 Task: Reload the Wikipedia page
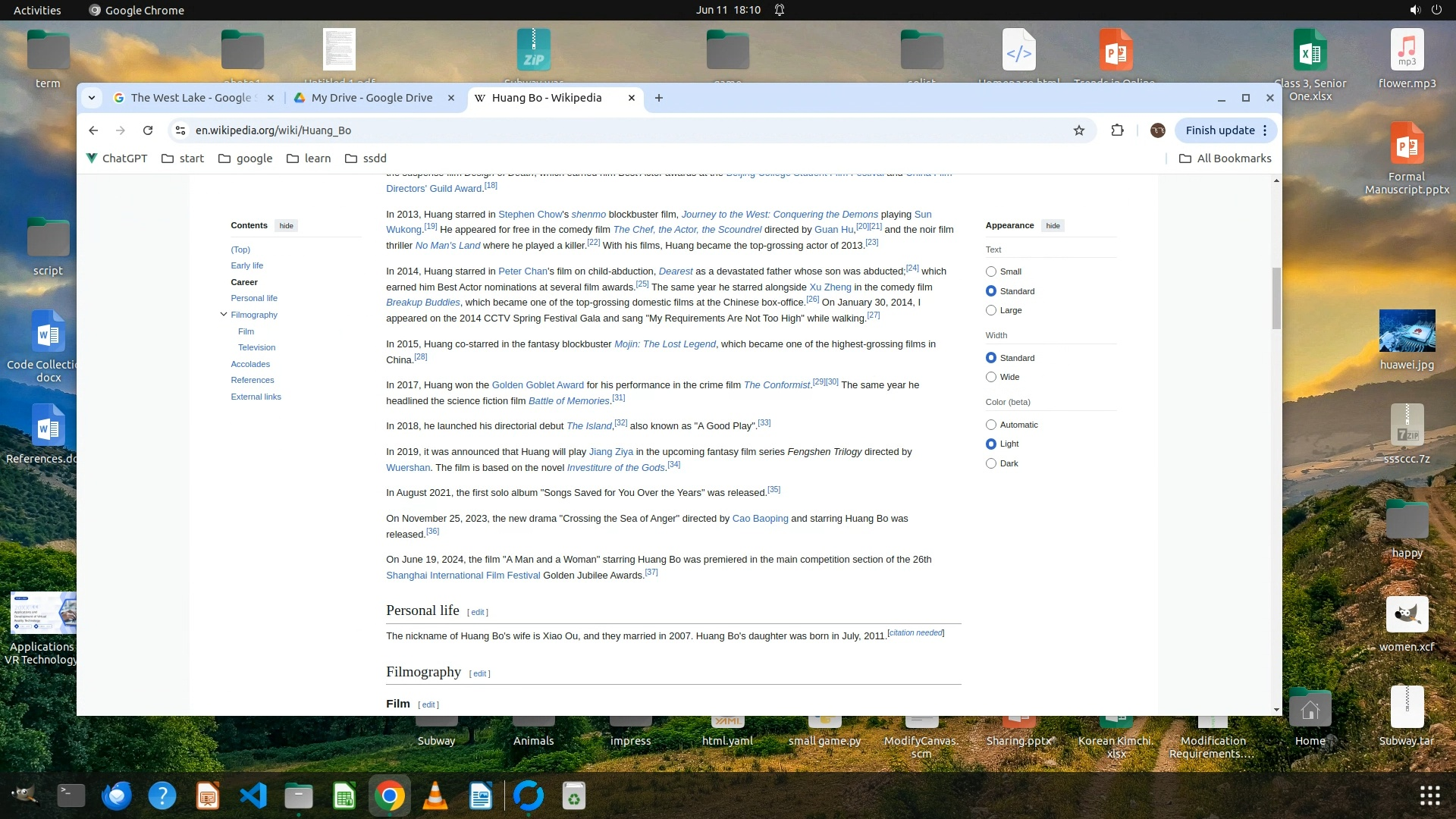point(148,130)
